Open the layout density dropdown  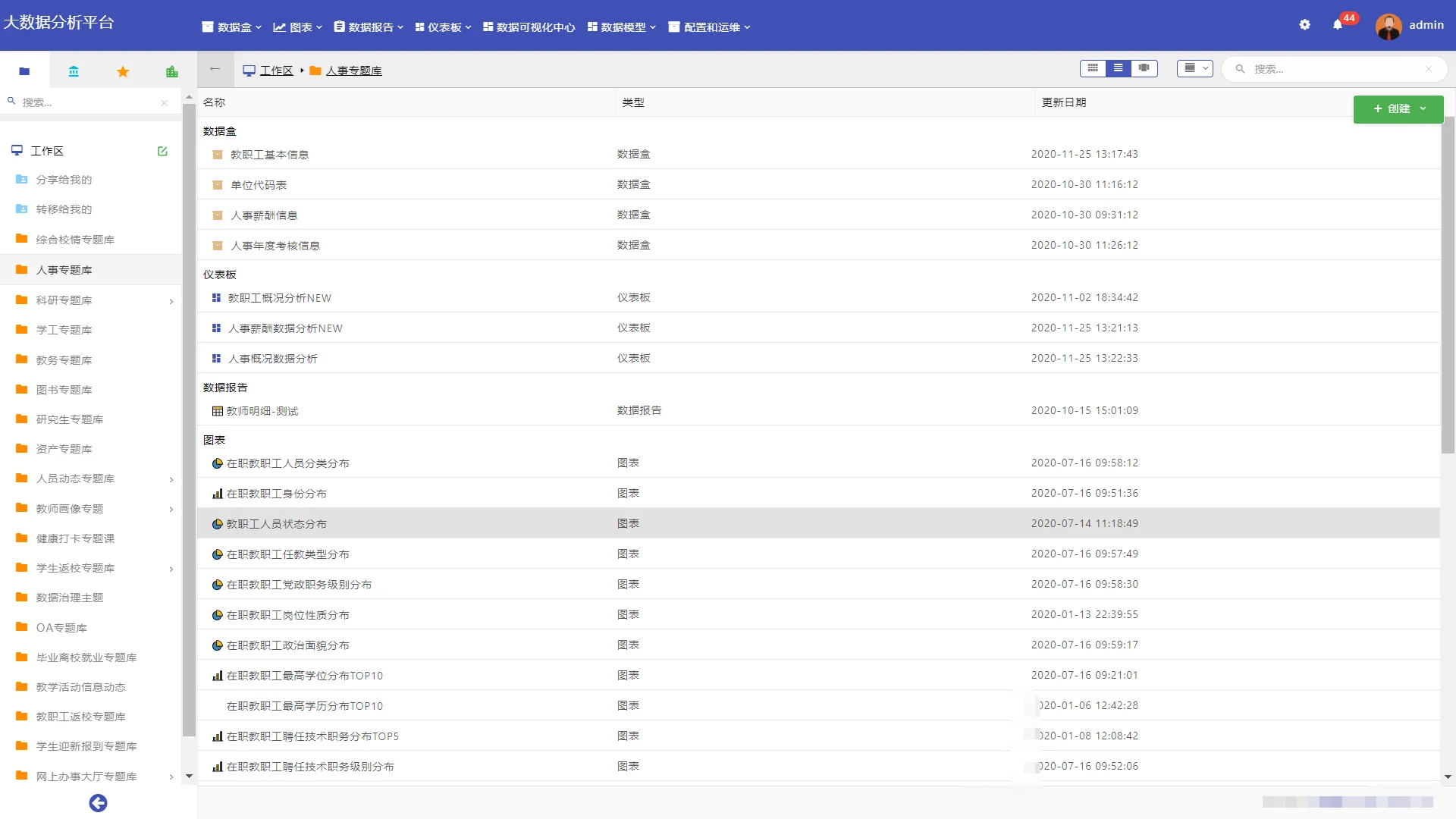(x=1195, y=68)
